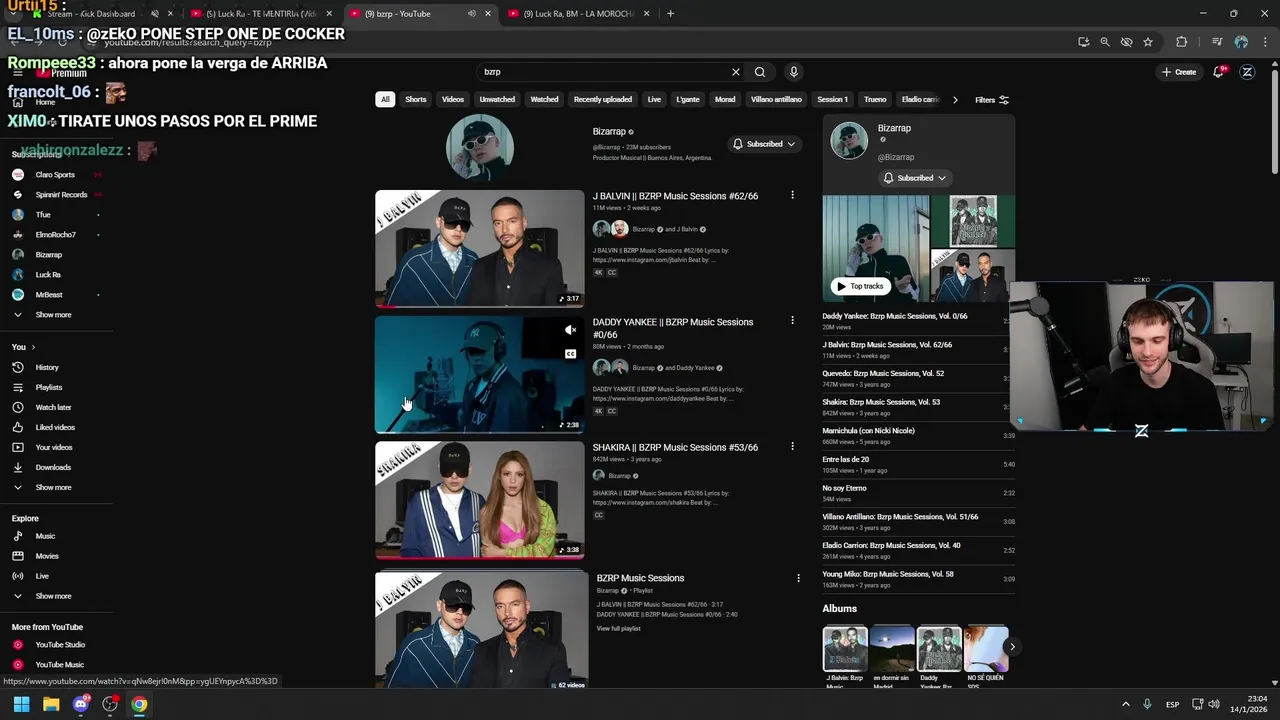
Task: Open Entre las de 20 track
Action: tap(846, 459)
